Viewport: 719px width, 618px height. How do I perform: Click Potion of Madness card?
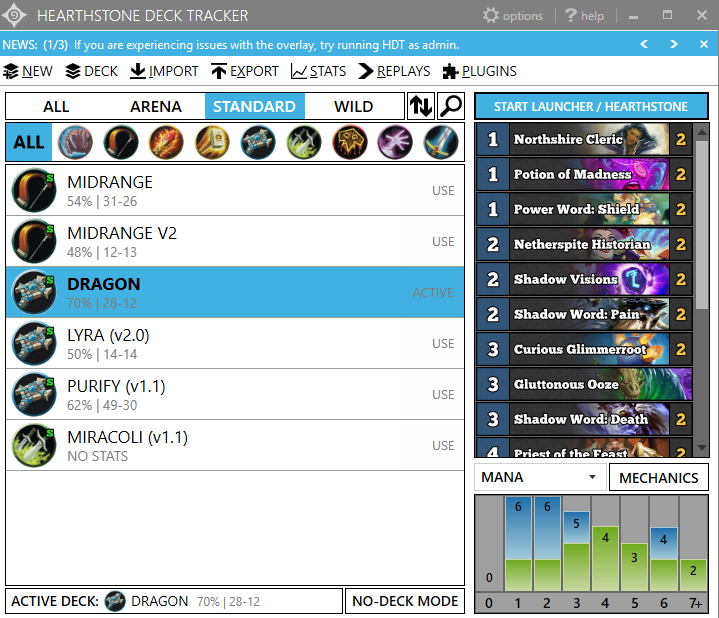coord(584,174)
